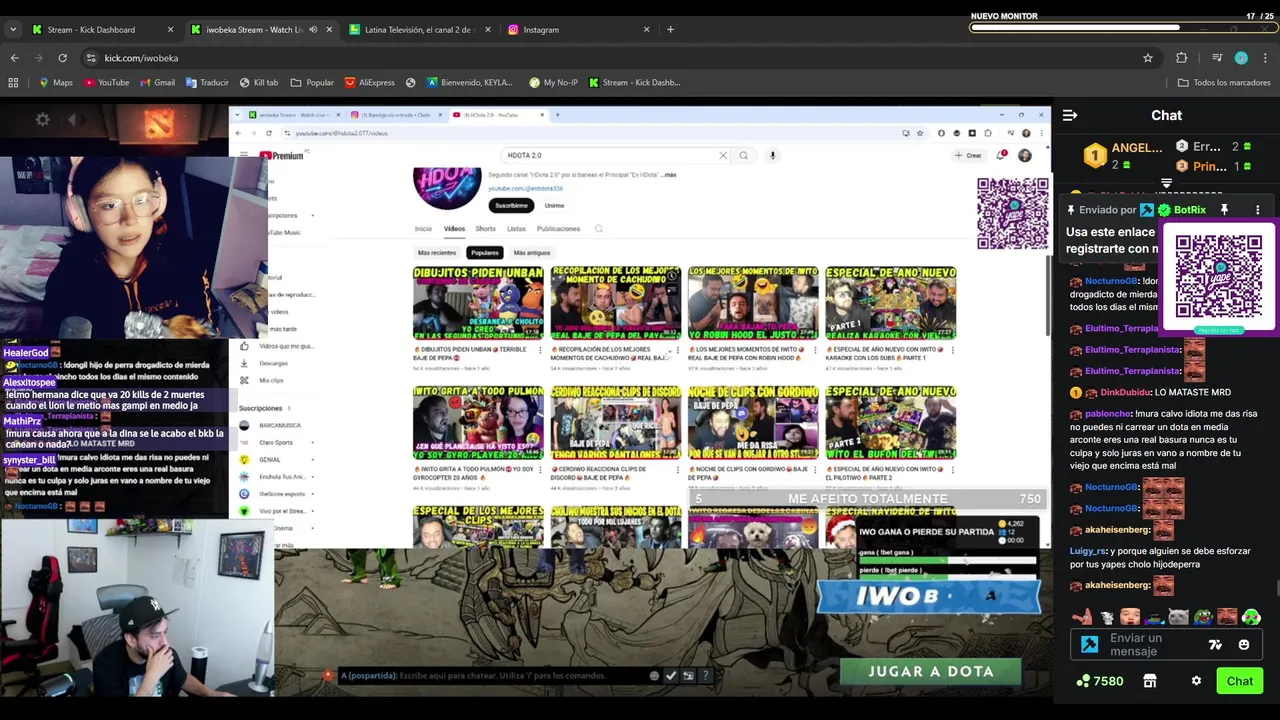Image resolution: width=1280 pixels, height=720 pixels.
Task: Close the Stream - Kick Dashboard tab
Action: pyautogui.click(x=170, y=29)
